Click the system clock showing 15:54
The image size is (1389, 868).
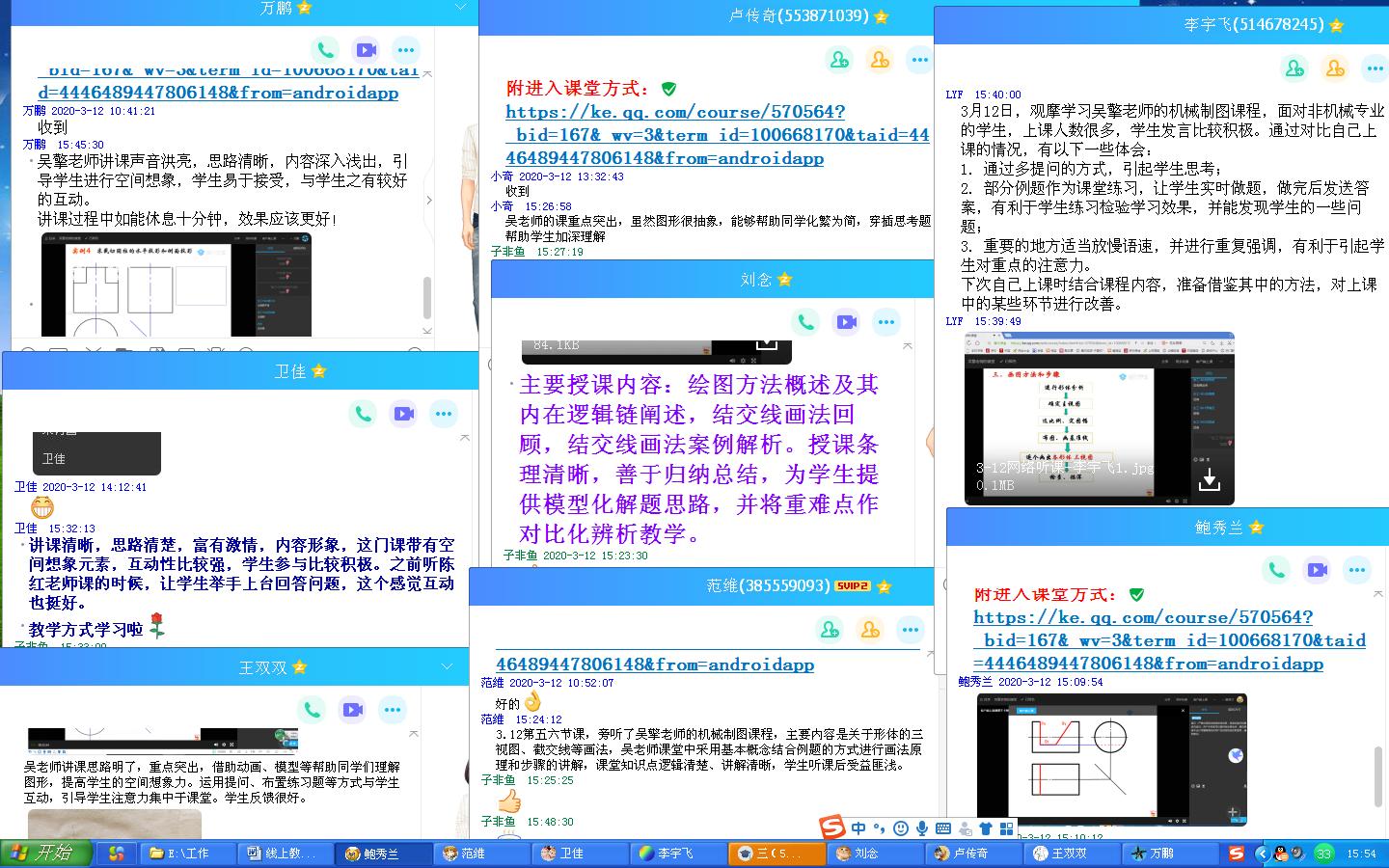(1361, 854)
